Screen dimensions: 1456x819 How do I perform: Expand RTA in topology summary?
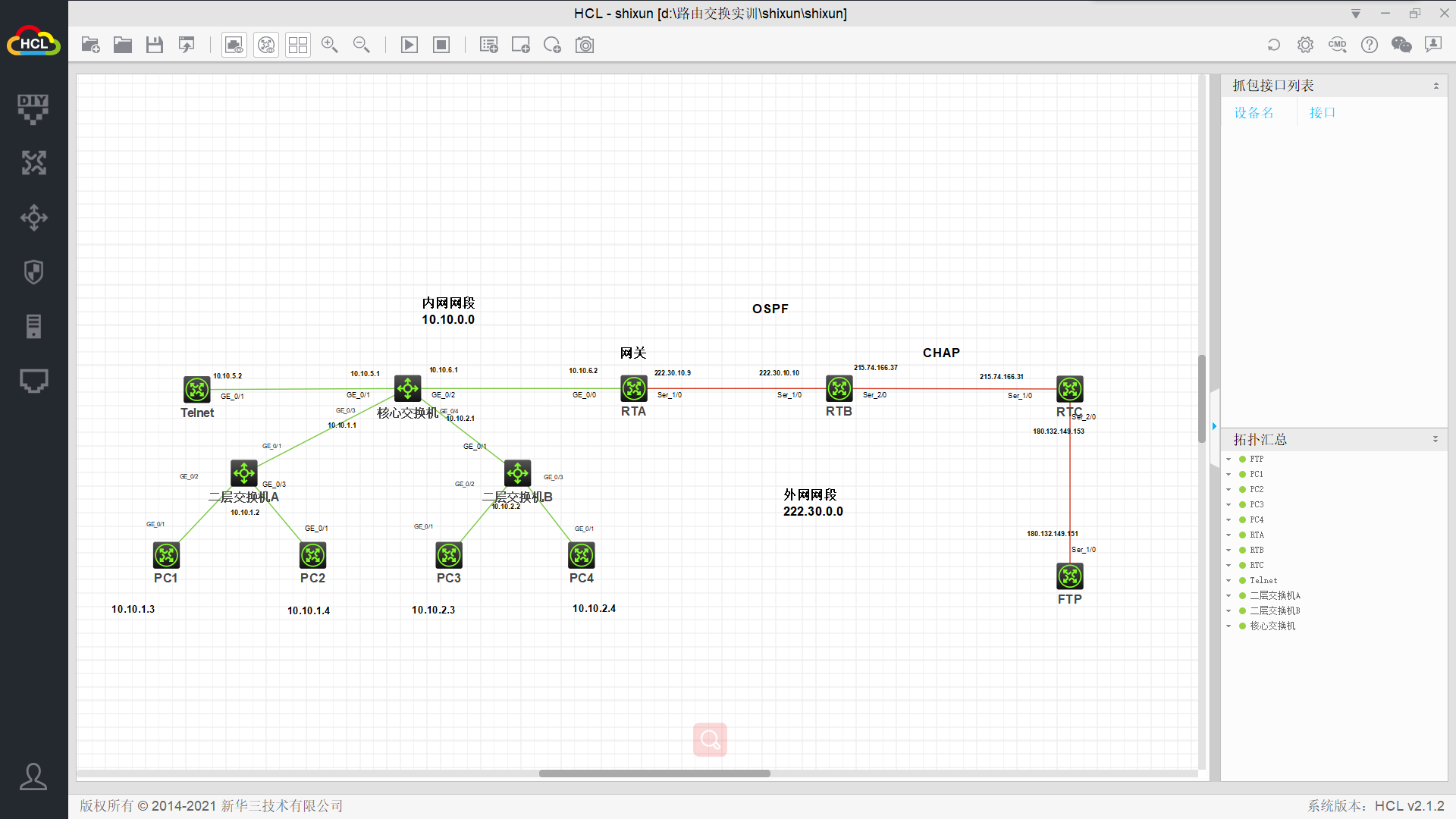tap(1228, 535)
